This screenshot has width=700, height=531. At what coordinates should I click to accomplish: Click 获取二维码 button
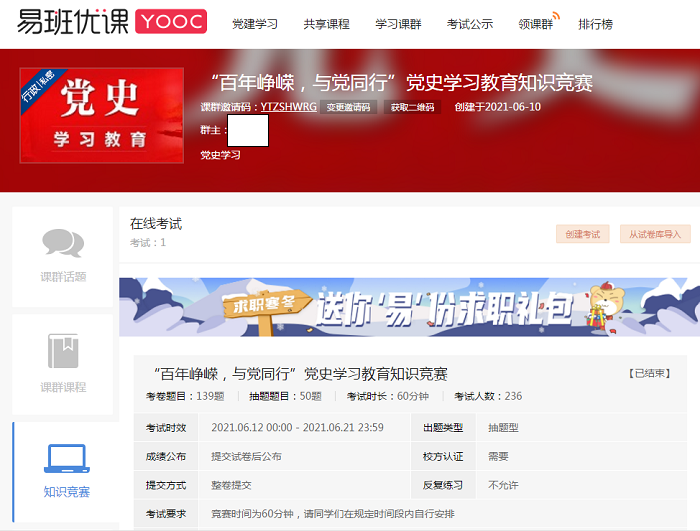tap(412, 107)
